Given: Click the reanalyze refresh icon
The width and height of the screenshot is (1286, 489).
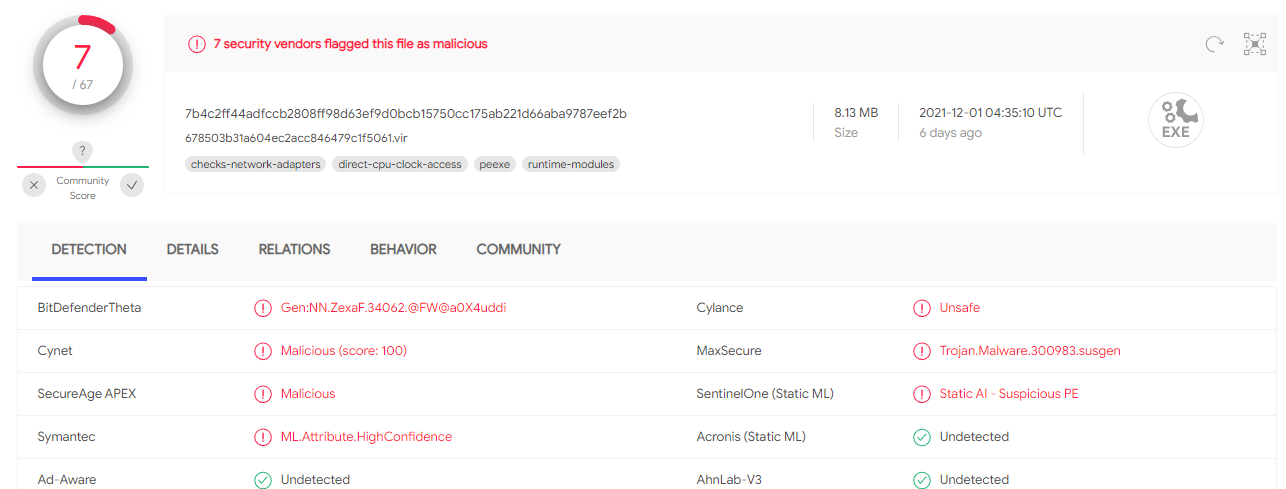Looking at the screenshot, I should click(1215, 44).
